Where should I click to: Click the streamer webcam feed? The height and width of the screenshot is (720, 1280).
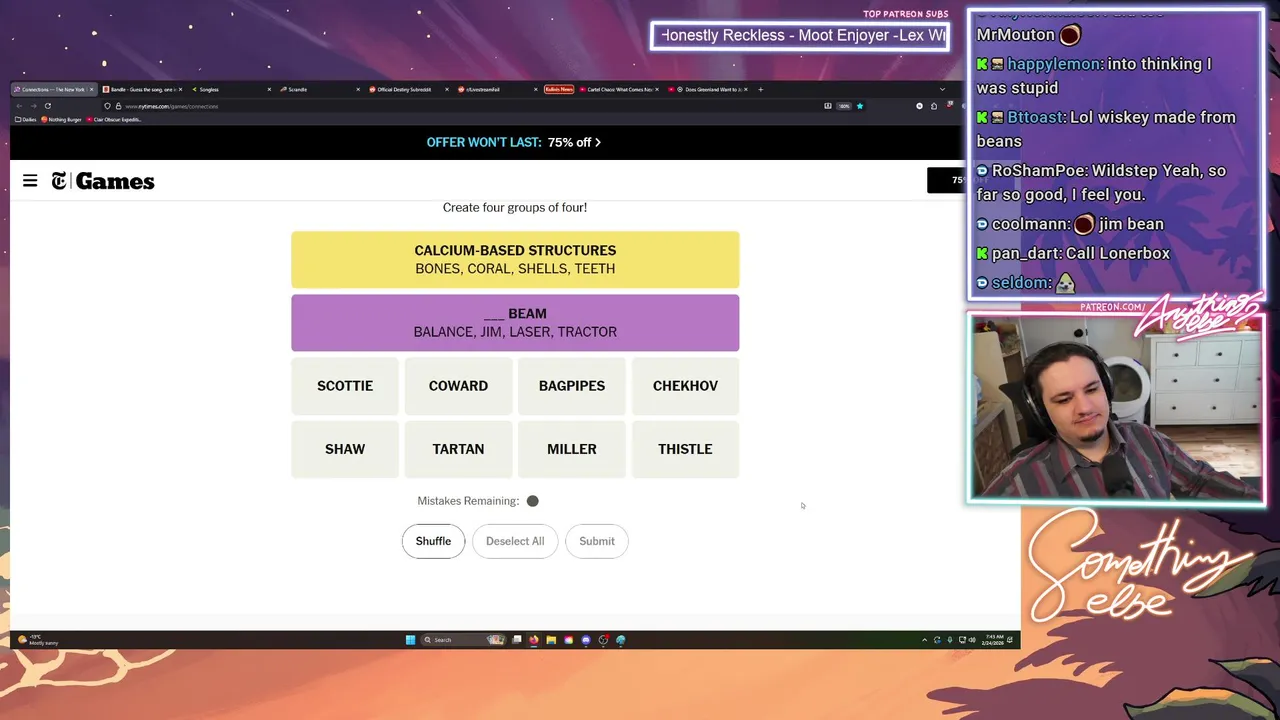1116,408
